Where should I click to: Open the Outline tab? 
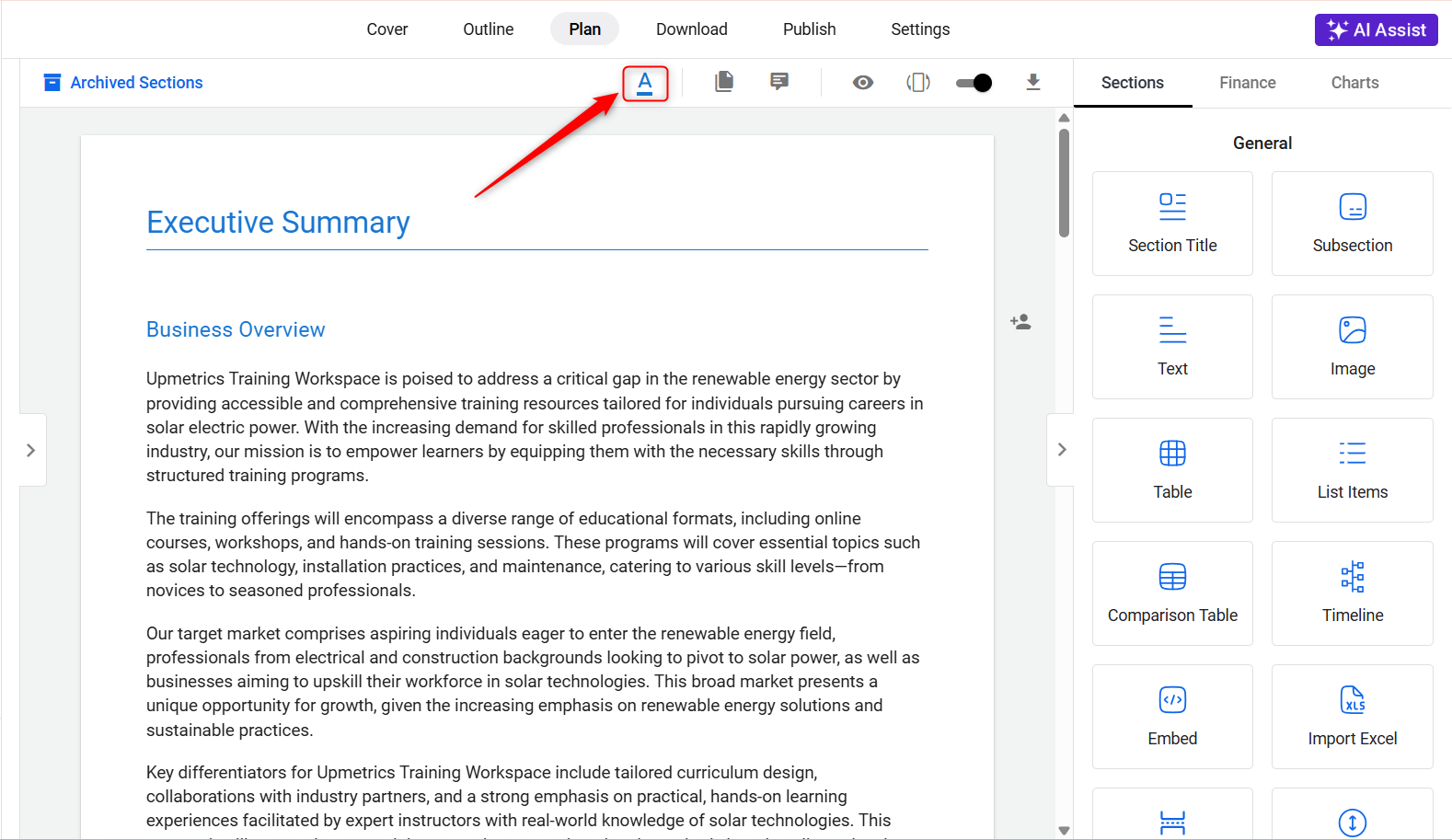pyautogui.click(x=489, y=29)
